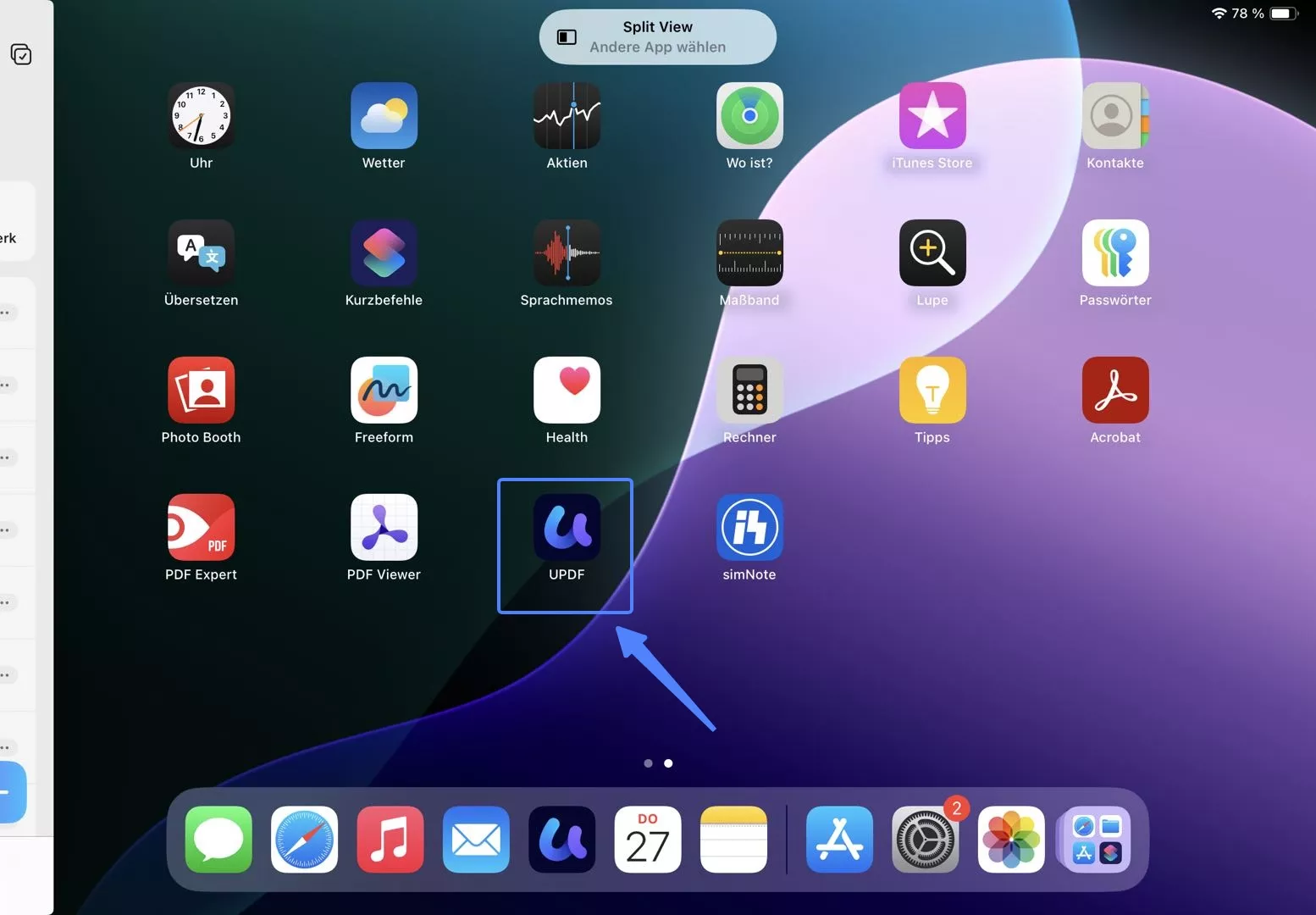
Task: Choose another app via Andere App wählen
Action: [657, 47]
